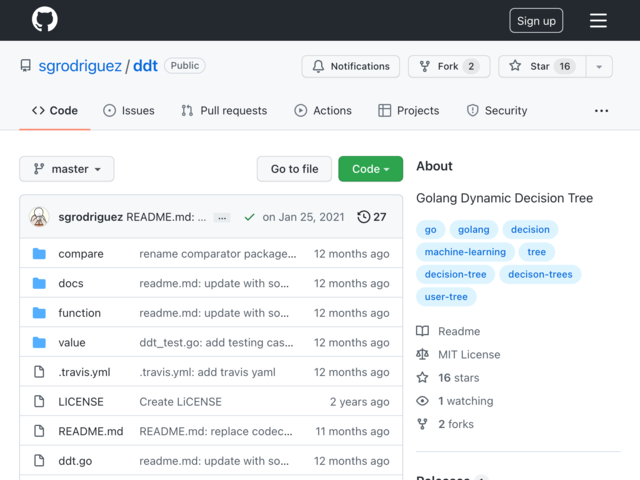The height and width of the screenshot is (480, 640).
Task: Switch to the Issues tab
Action: click(129, 111)
